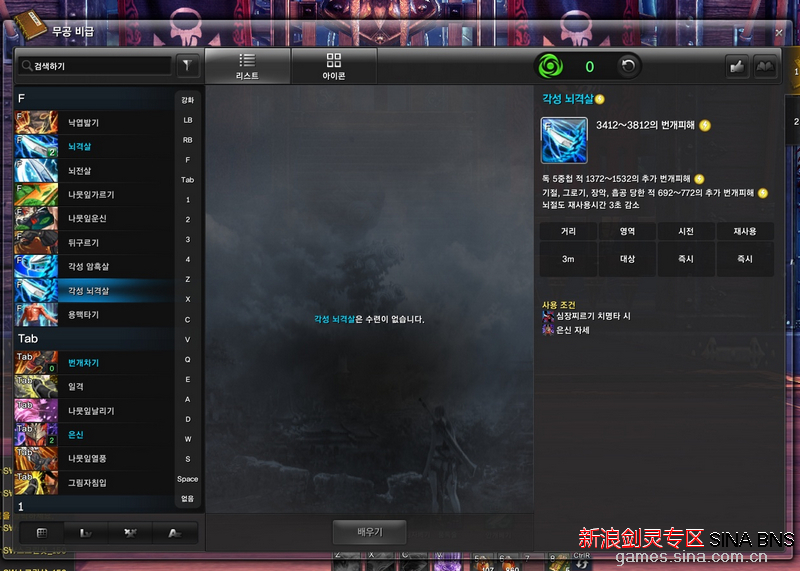Select the 용맥타기 skill icon

coord(36,314)
